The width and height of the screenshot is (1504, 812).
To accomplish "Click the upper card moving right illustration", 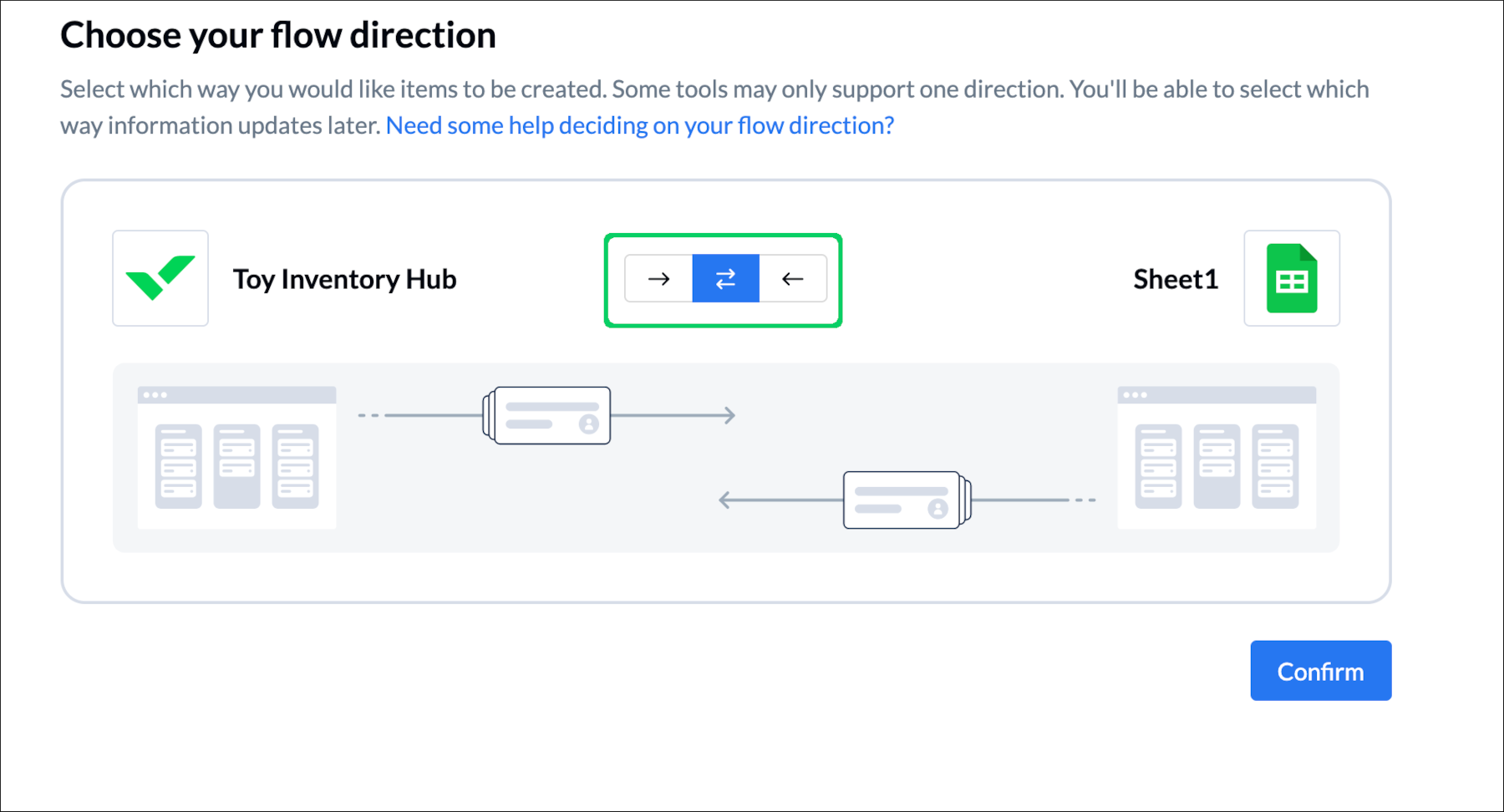I will coord(547,415).
